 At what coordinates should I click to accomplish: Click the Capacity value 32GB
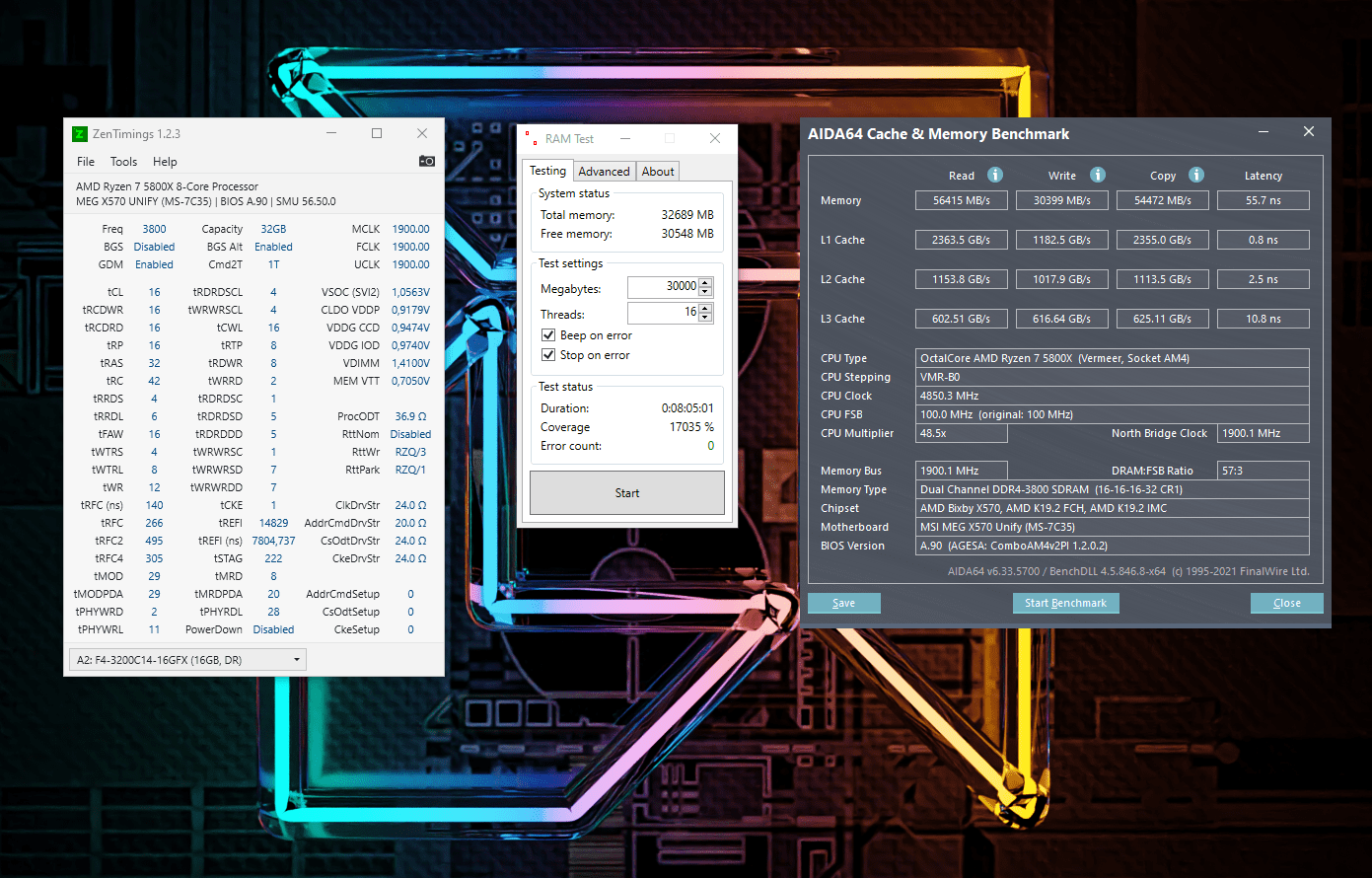point(273,229)
